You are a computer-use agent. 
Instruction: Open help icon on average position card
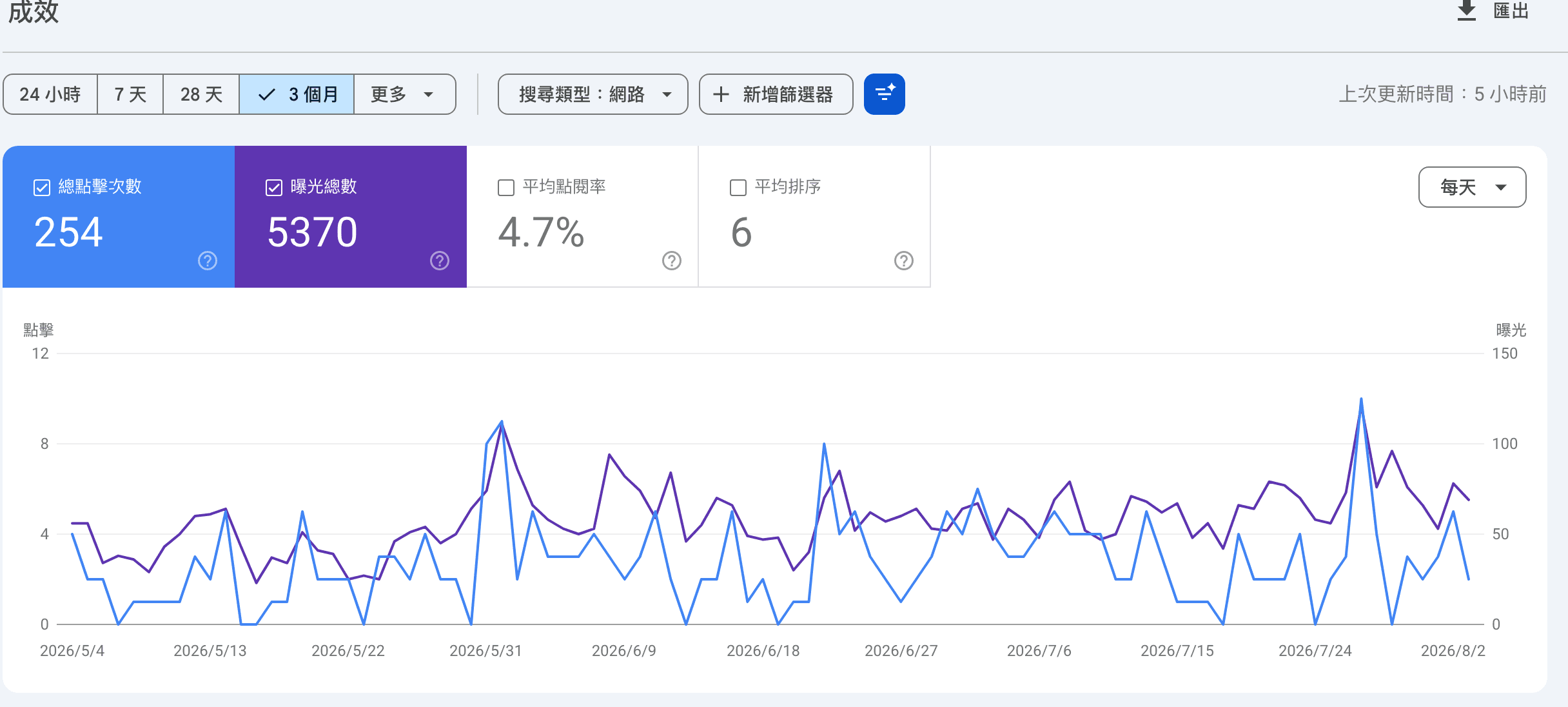[x=903, y=261]
